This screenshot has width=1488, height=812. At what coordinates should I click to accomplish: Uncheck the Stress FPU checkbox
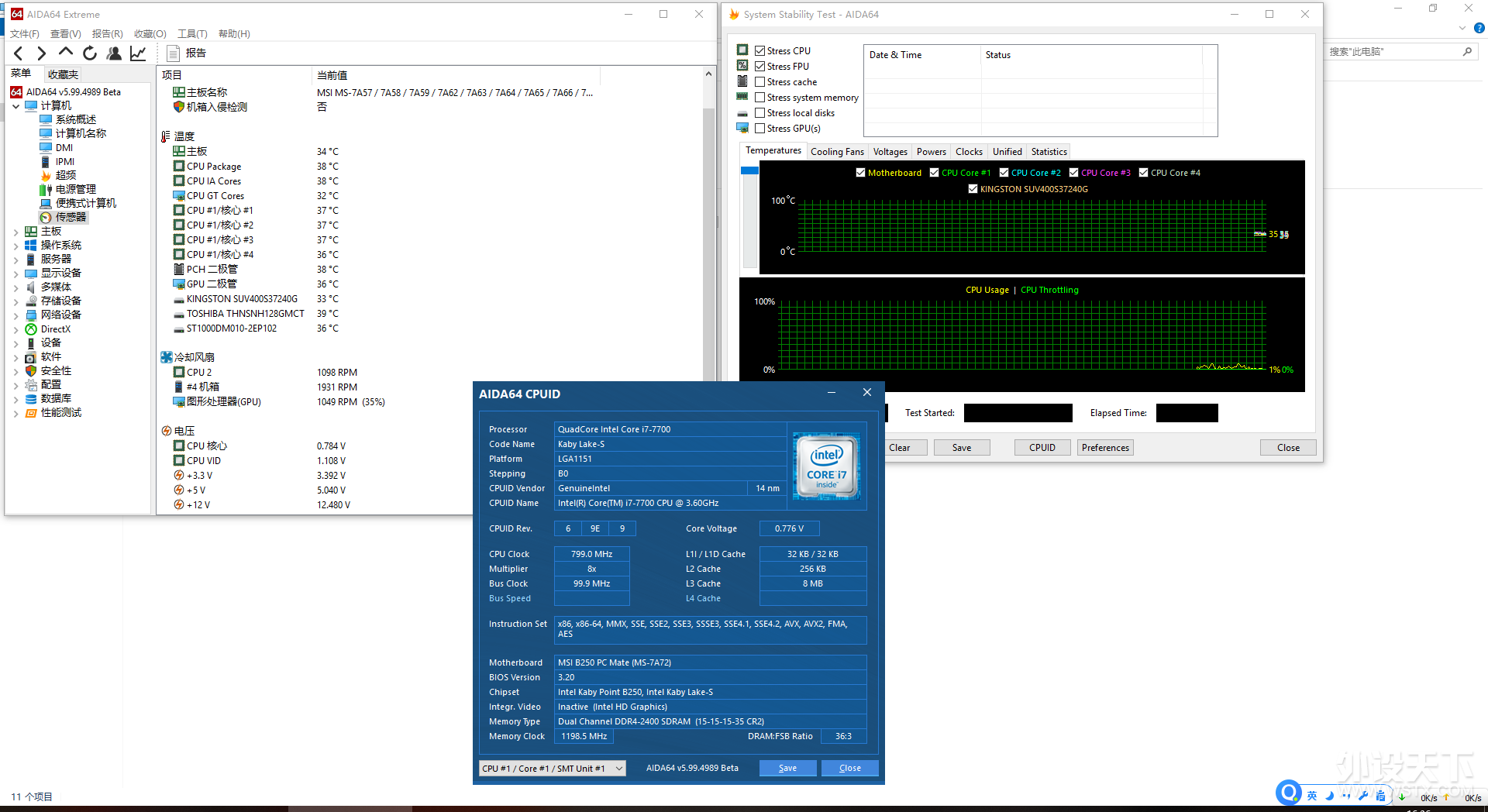(x=760, y=67)
